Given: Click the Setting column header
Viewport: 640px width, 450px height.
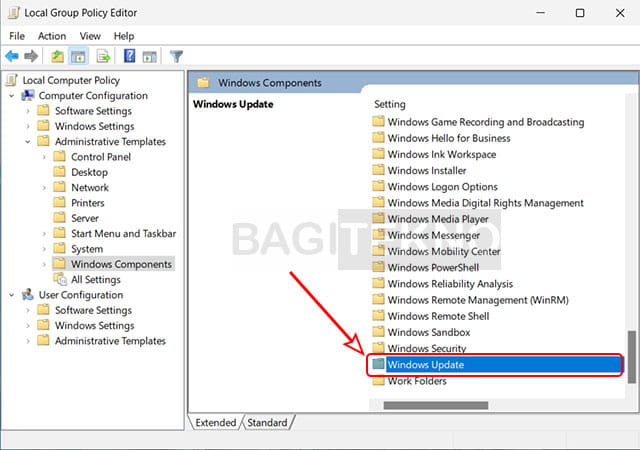Looking at the screenshot, I should click(390, 104).
